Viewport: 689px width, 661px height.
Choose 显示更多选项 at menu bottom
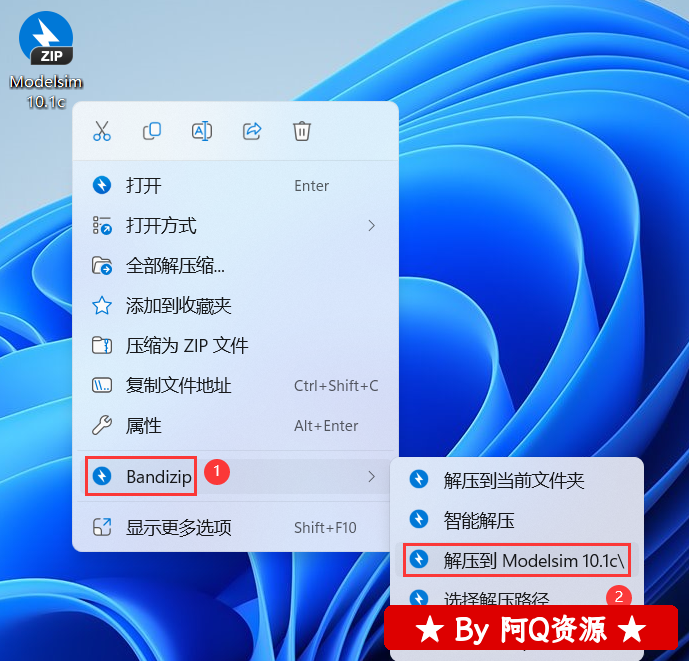[x=236, y=527]
